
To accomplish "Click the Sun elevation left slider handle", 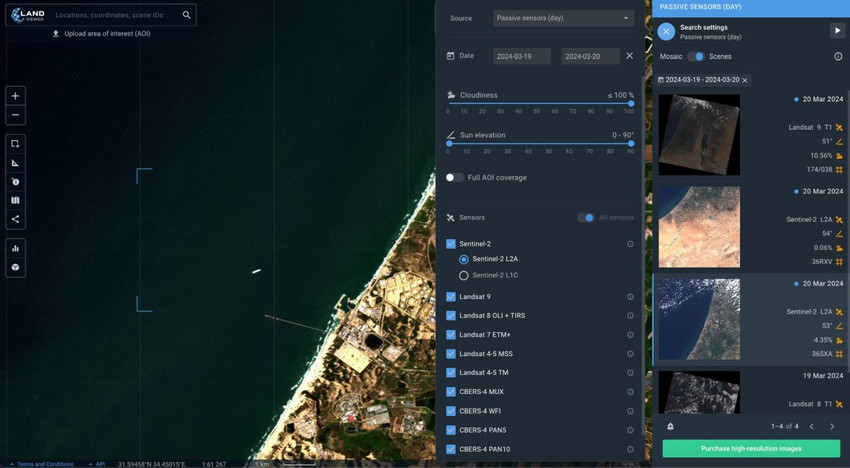I will pyautogui.click(x=449, y=144).
